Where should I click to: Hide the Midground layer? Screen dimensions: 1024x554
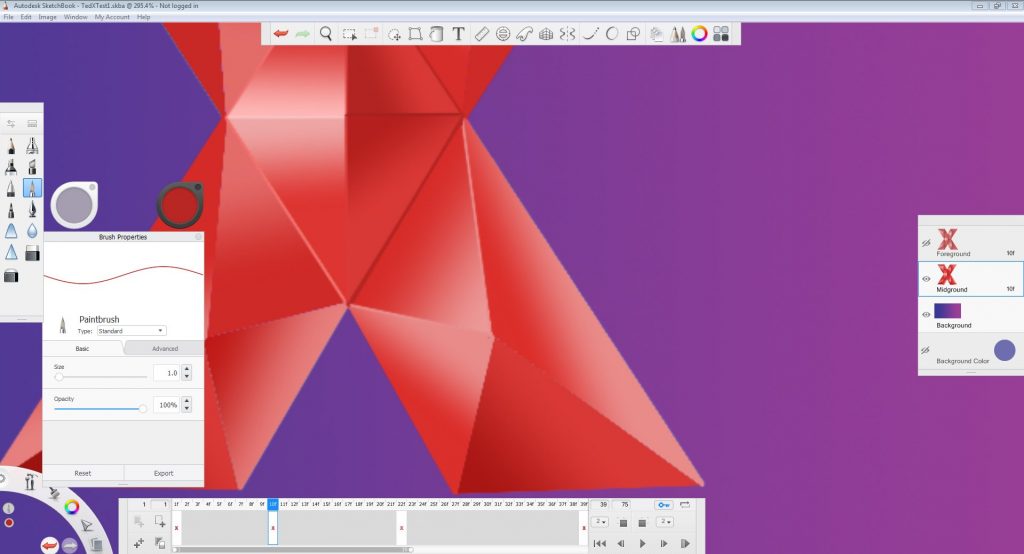(x=926, y=279)
